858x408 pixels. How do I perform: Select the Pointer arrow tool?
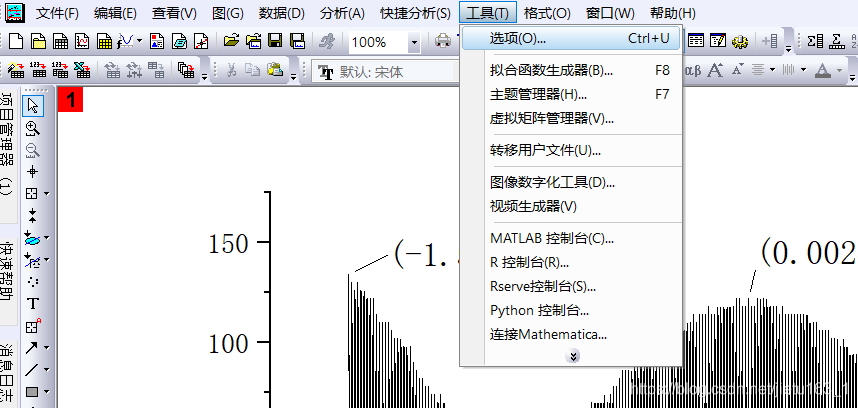point(33,105)
